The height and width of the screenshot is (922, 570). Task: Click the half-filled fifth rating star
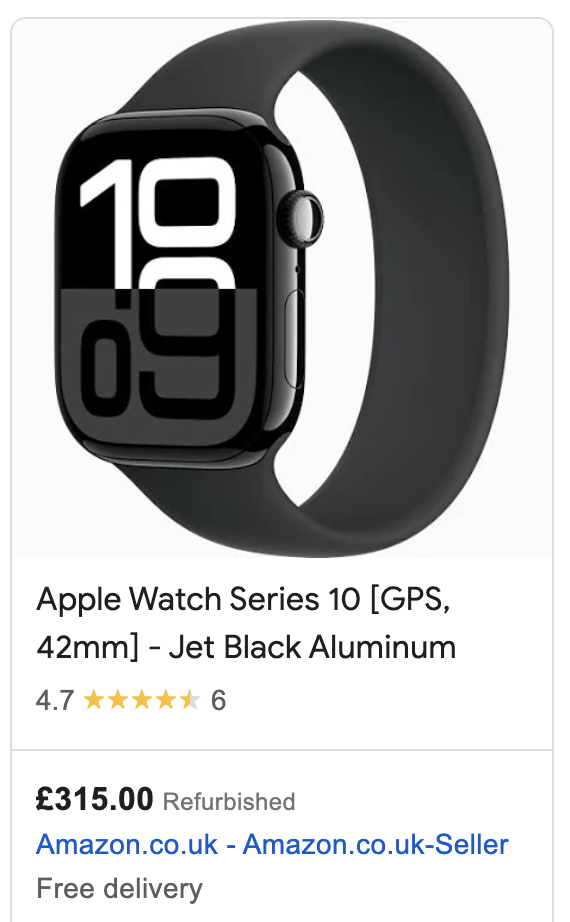tap(190, 700)
